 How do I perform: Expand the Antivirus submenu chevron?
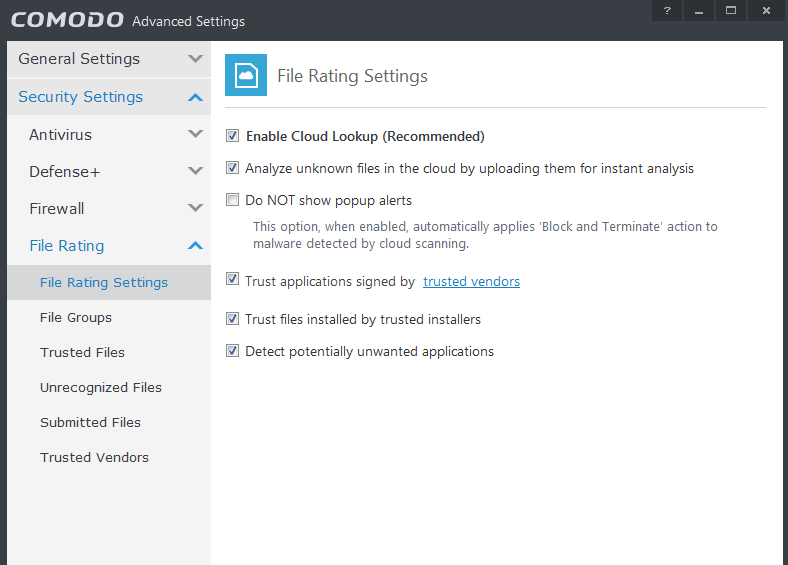(195, 134)
